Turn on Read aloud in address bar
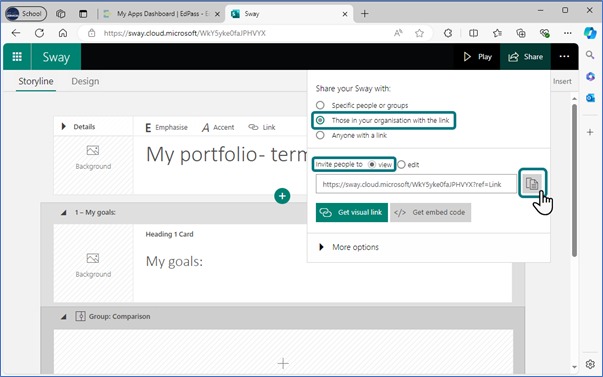The height and width of the screenshot is (377, 603). click(x=398, y=33)
